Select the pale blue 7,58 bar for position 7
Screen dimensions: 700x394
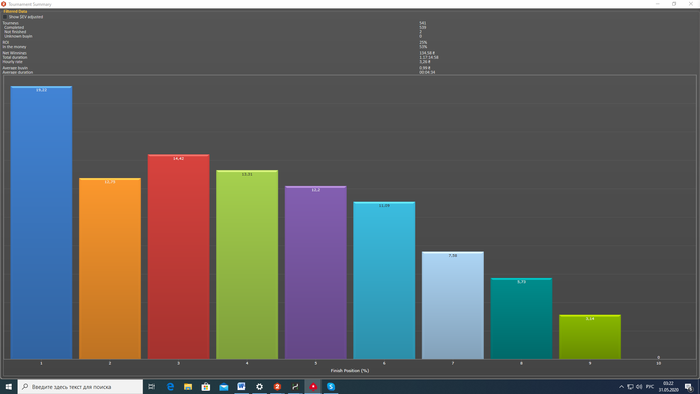[453, 305]
